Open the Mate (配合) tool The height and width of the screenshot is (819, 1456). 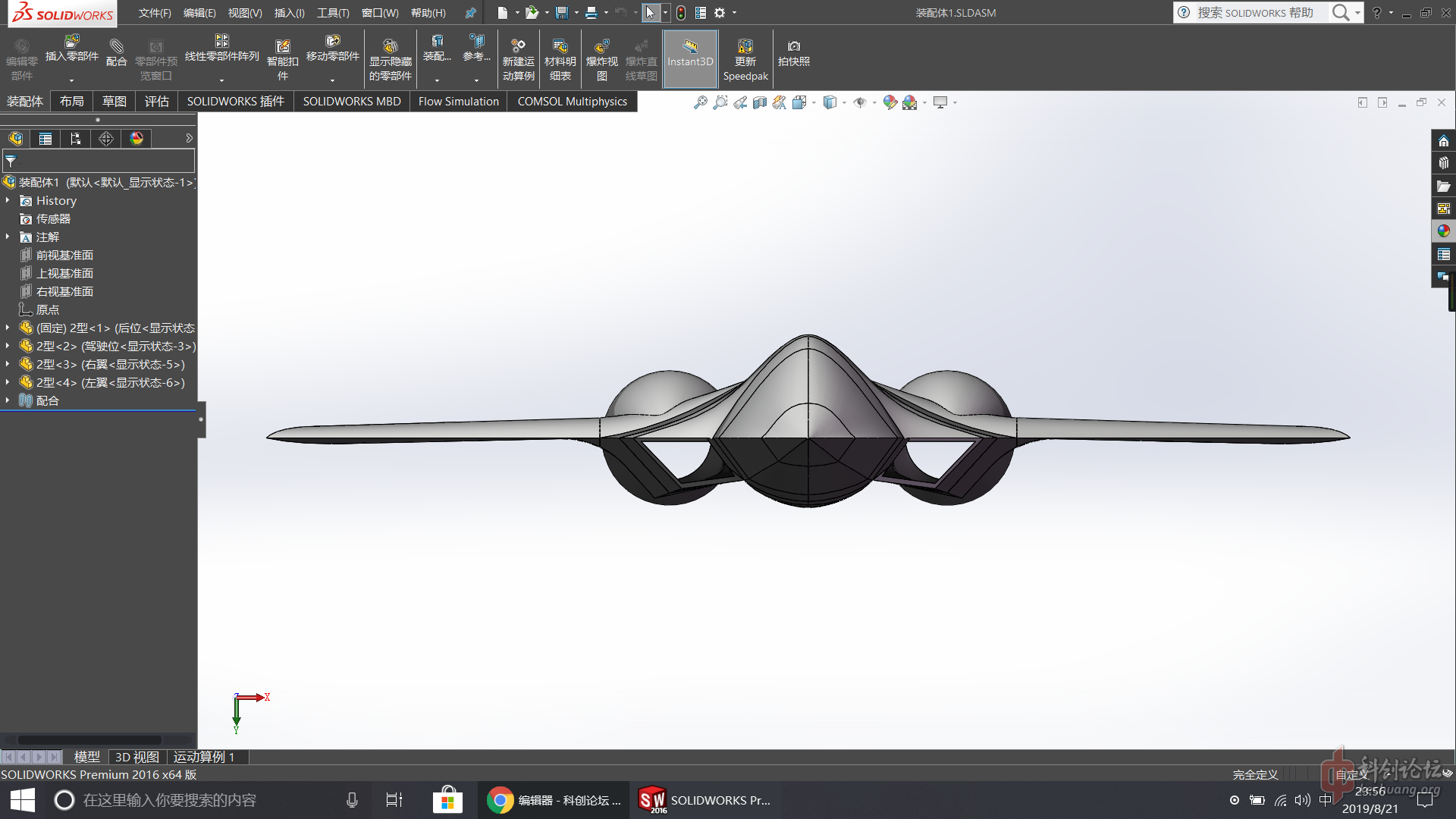116,53
